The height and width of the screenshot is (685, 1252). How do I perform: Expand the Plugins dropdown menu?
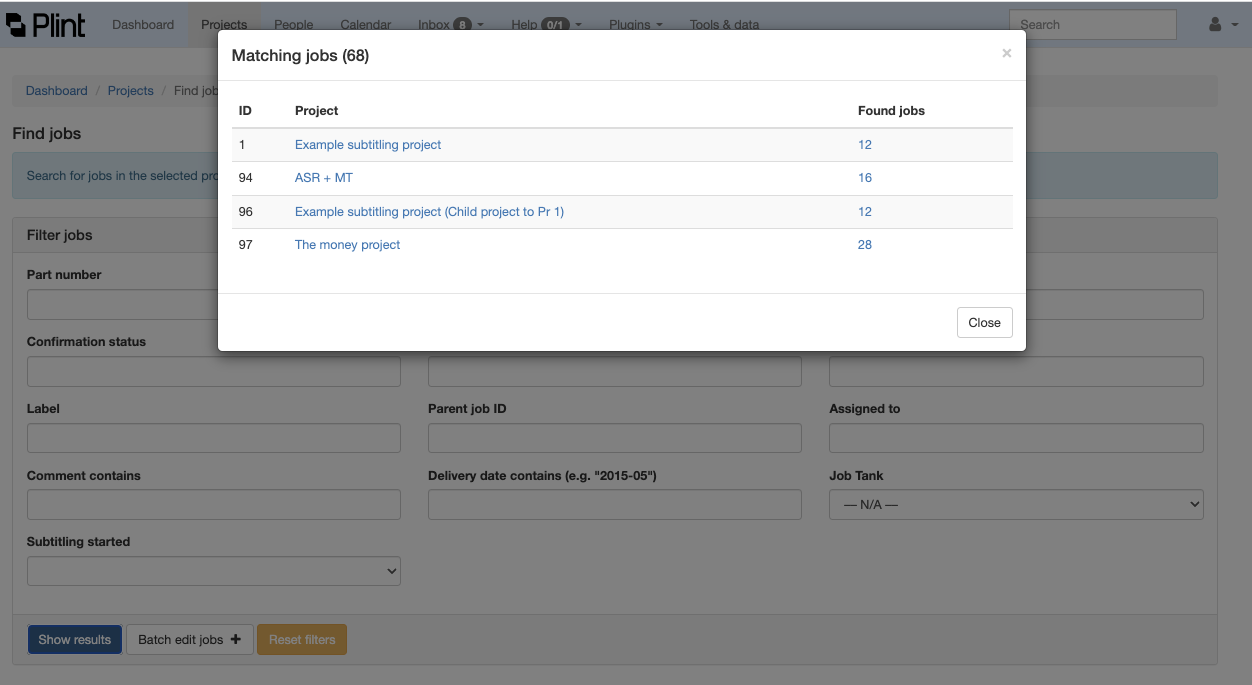coord(637,24)
